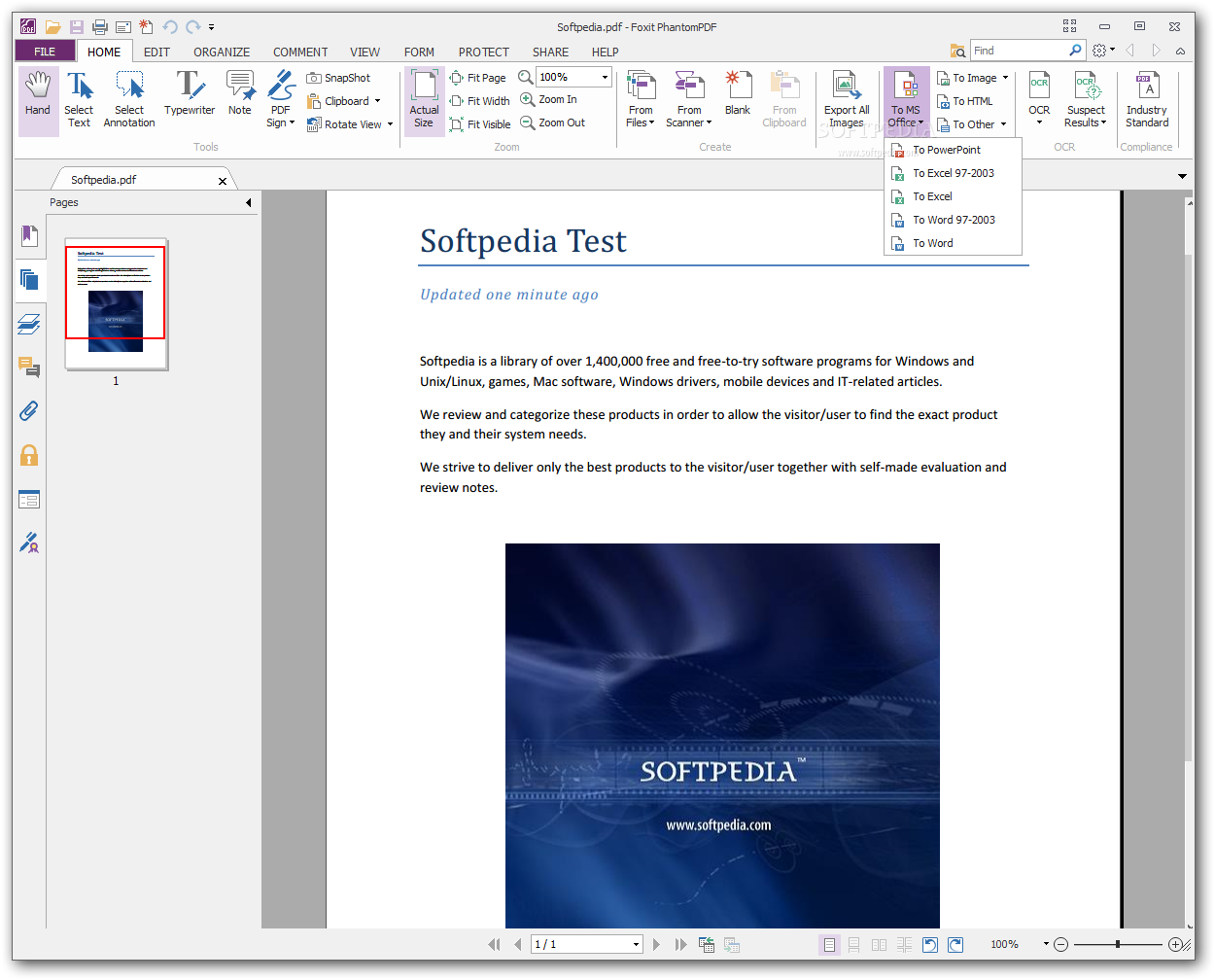The image size is (1215, 980).
Task: Open page number selector dropdown
Action: click(637, 944)
